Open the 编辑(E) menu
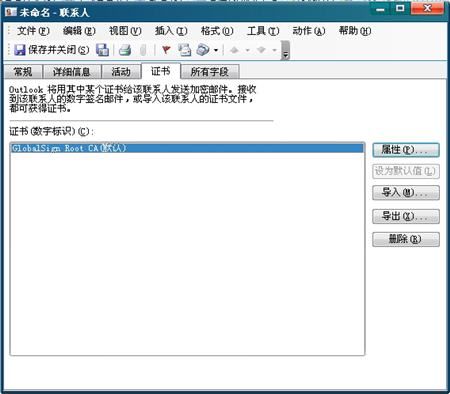Screen dimensions: 450x394 [x=79, y=31]
